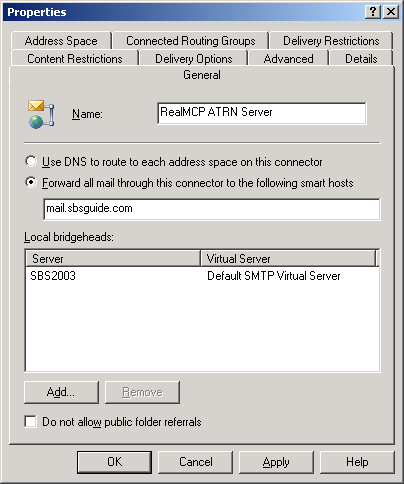Open the Advanced tab
Image resolution: width=404 pixels, height=484 pixels.
pyautogui.click(x=288, y=59)
